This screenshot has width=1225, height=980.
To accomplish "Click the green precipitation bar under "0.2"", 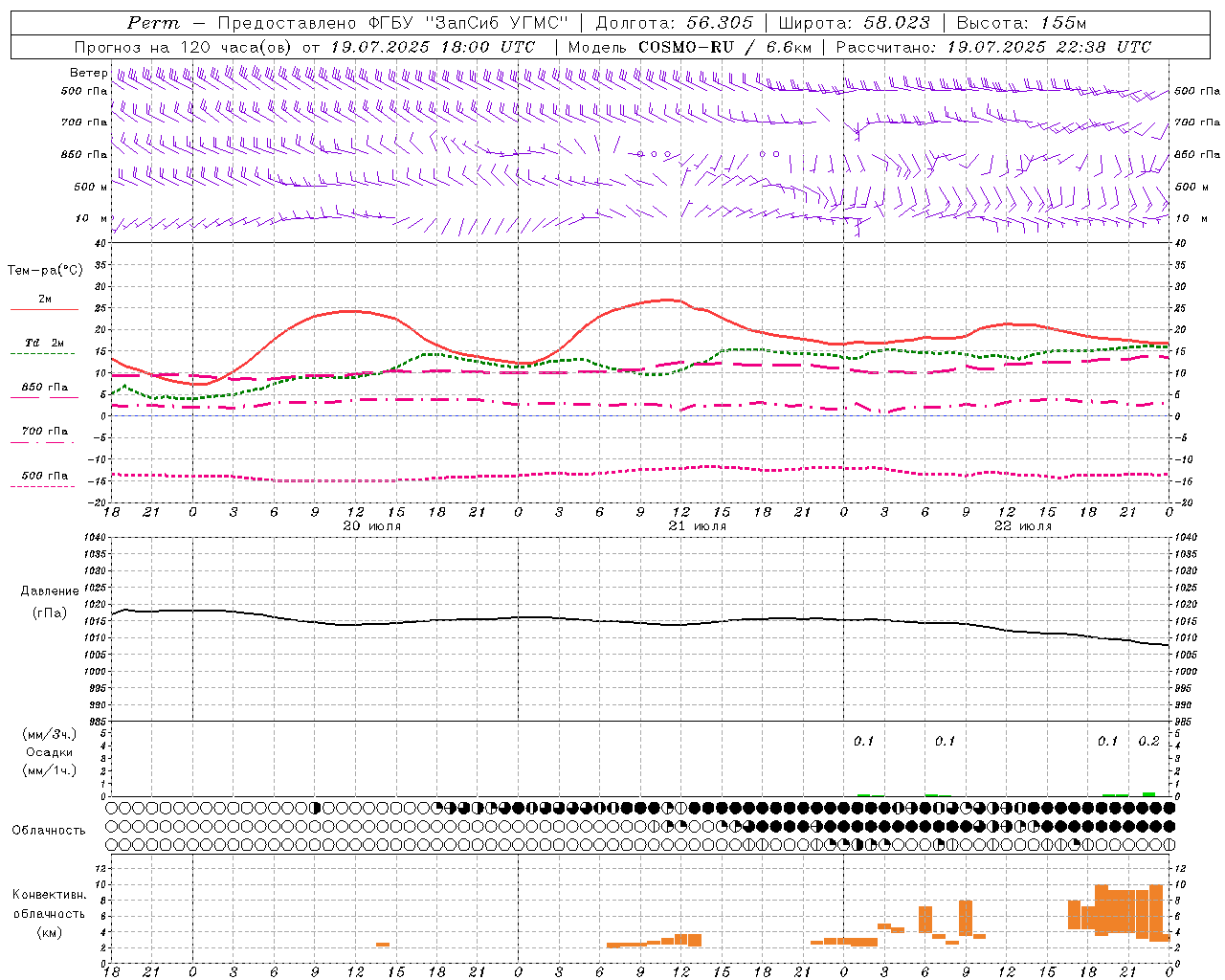I will [x=1149, y=794].
